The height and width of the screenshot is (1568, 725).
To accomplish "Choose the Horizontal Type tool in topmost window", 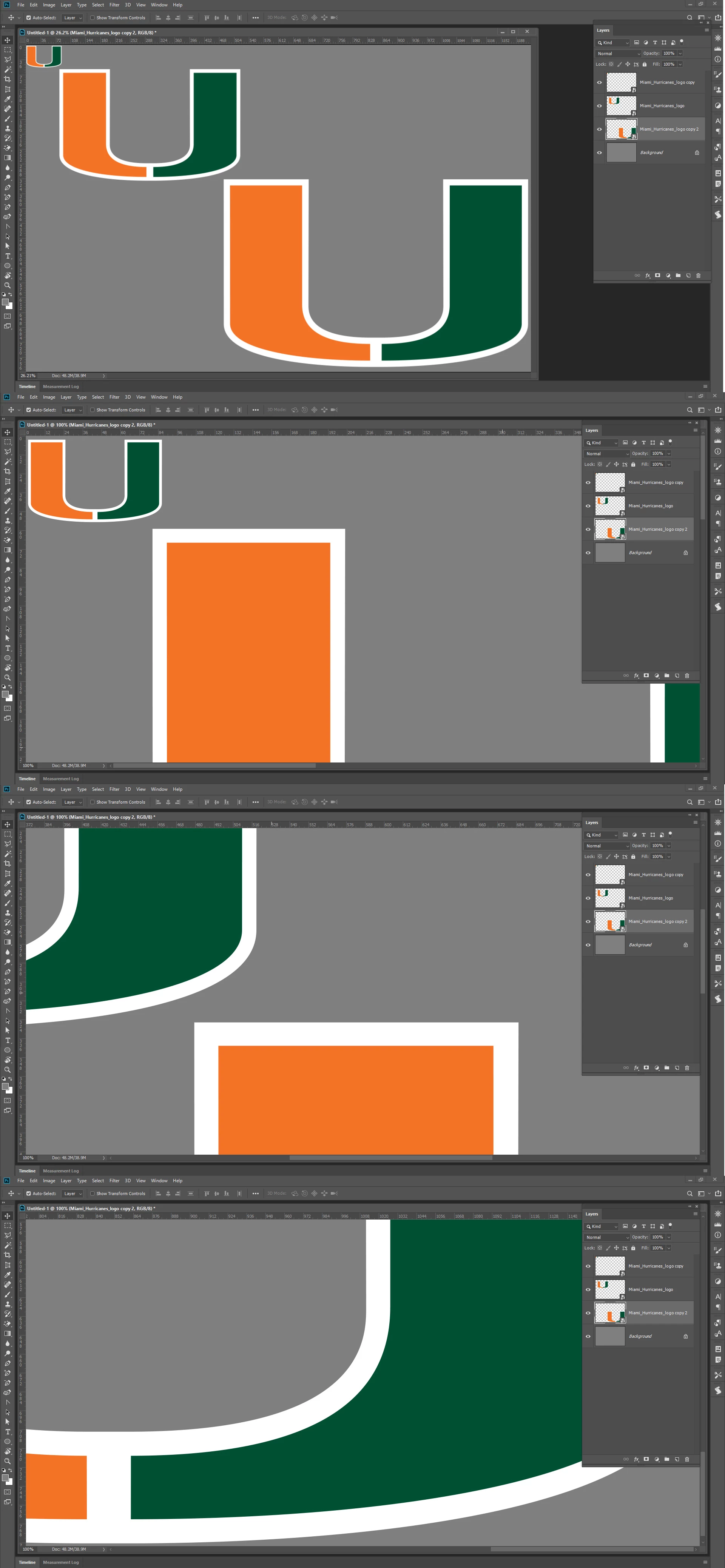I will 7,256.
